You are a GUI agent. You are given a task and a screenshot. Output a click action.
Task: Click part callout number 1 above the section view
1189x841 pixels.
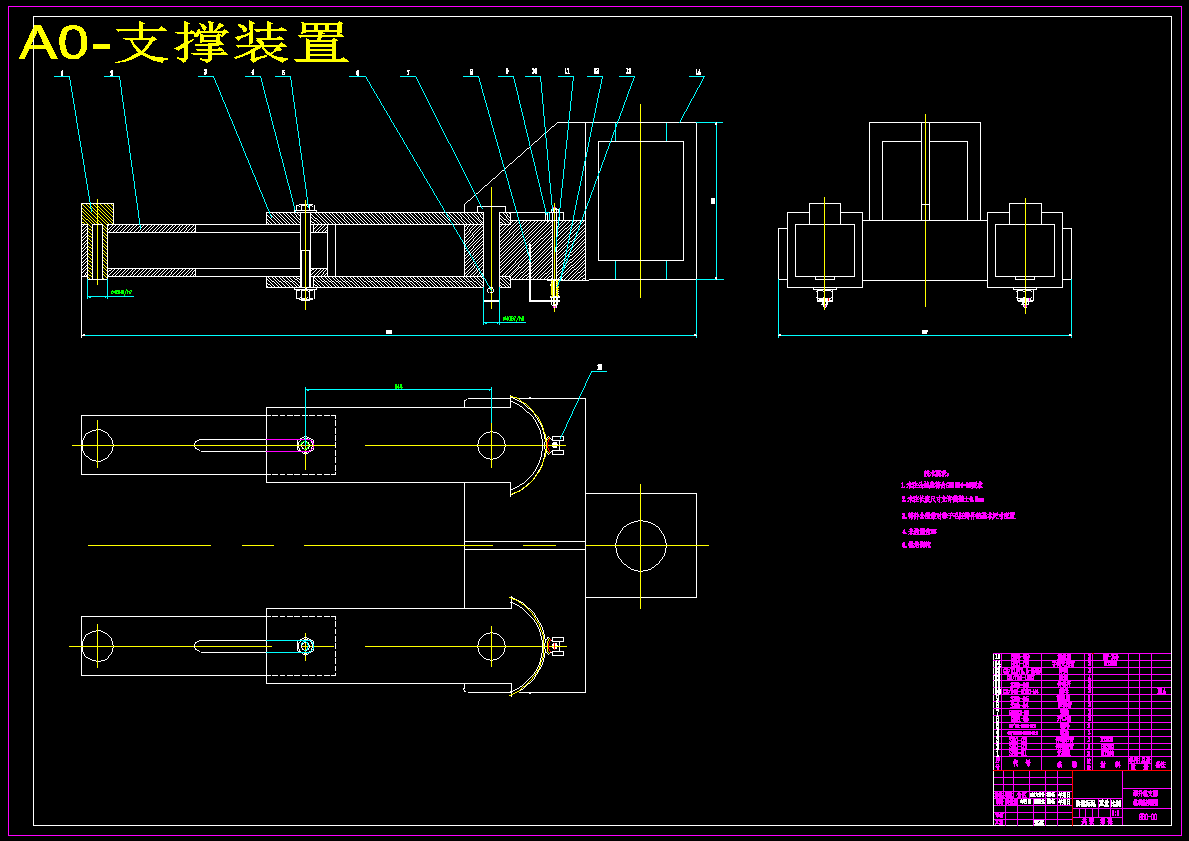(62, 73)
